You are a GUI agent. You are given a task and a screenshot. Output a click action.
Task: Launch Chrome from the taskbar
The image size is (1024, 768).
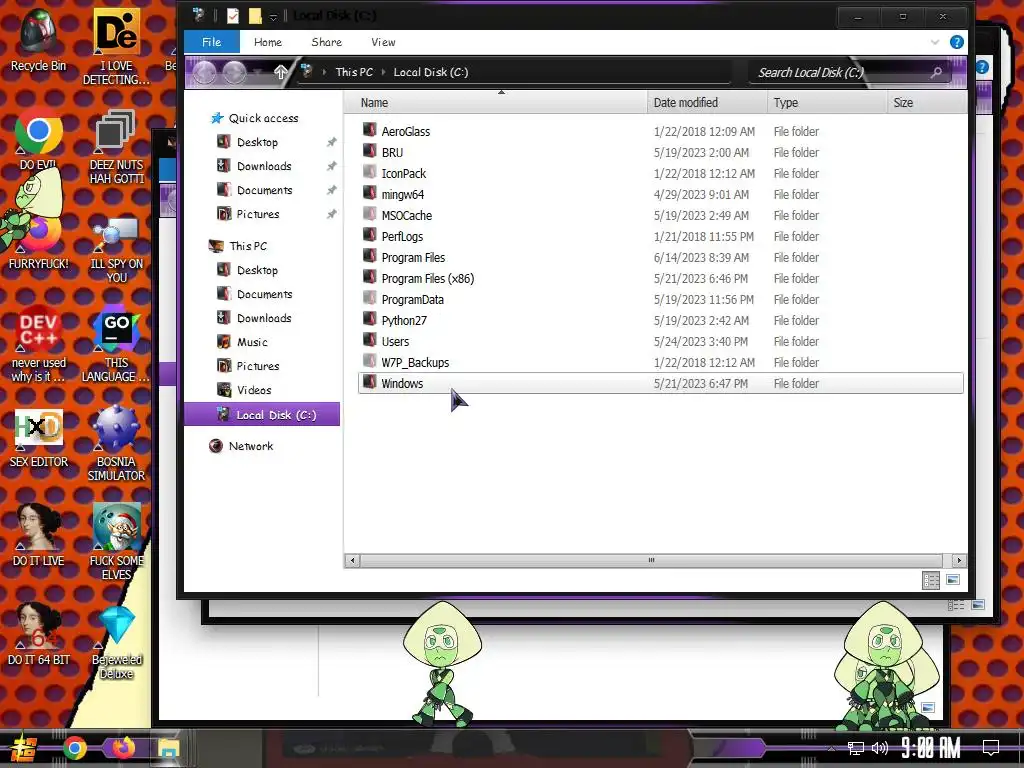pyautogui.click(x=74, y=748)
